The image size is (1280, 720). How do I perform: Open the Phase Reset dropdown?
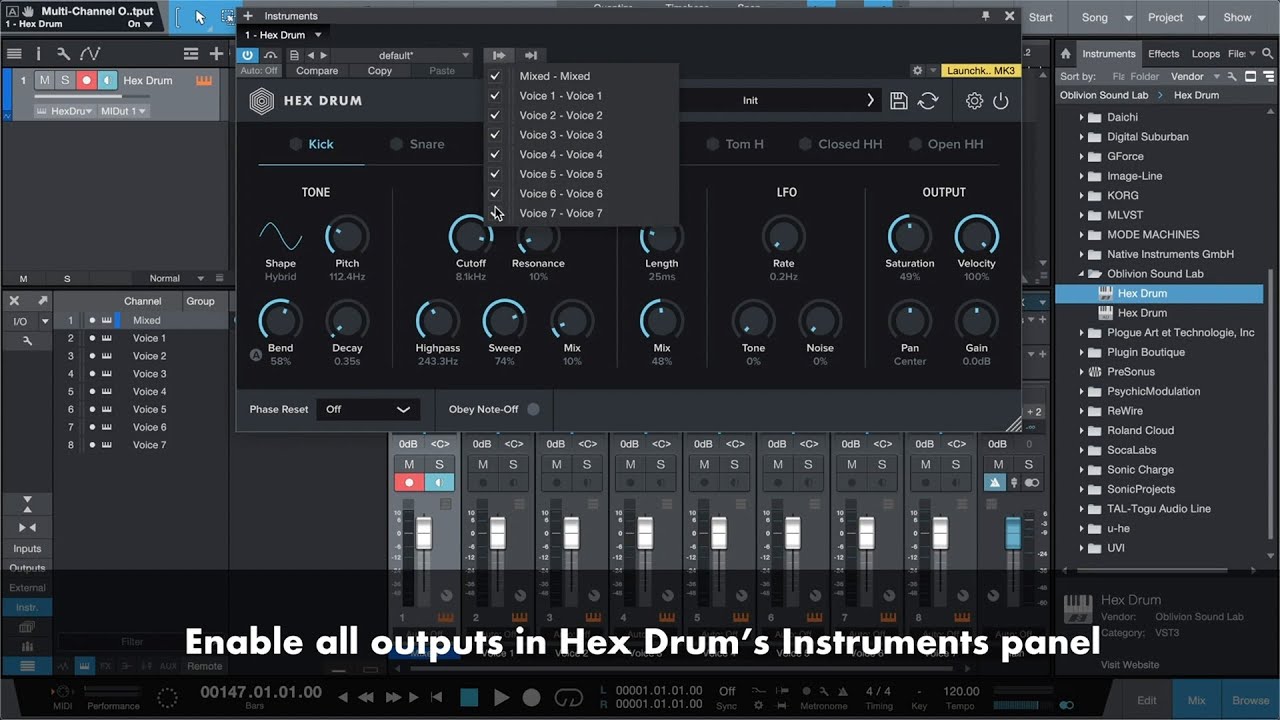(369, 409)
